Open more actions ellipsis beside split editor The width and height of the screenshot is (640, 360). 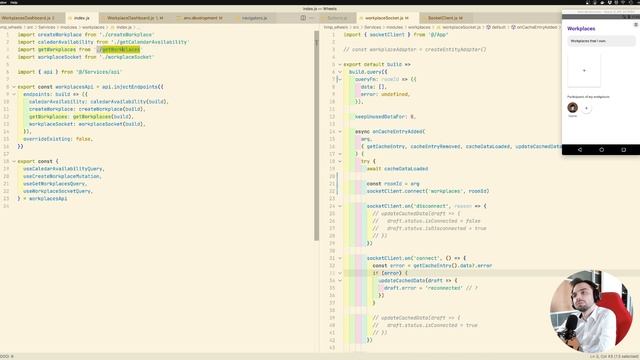pos(311,18)
